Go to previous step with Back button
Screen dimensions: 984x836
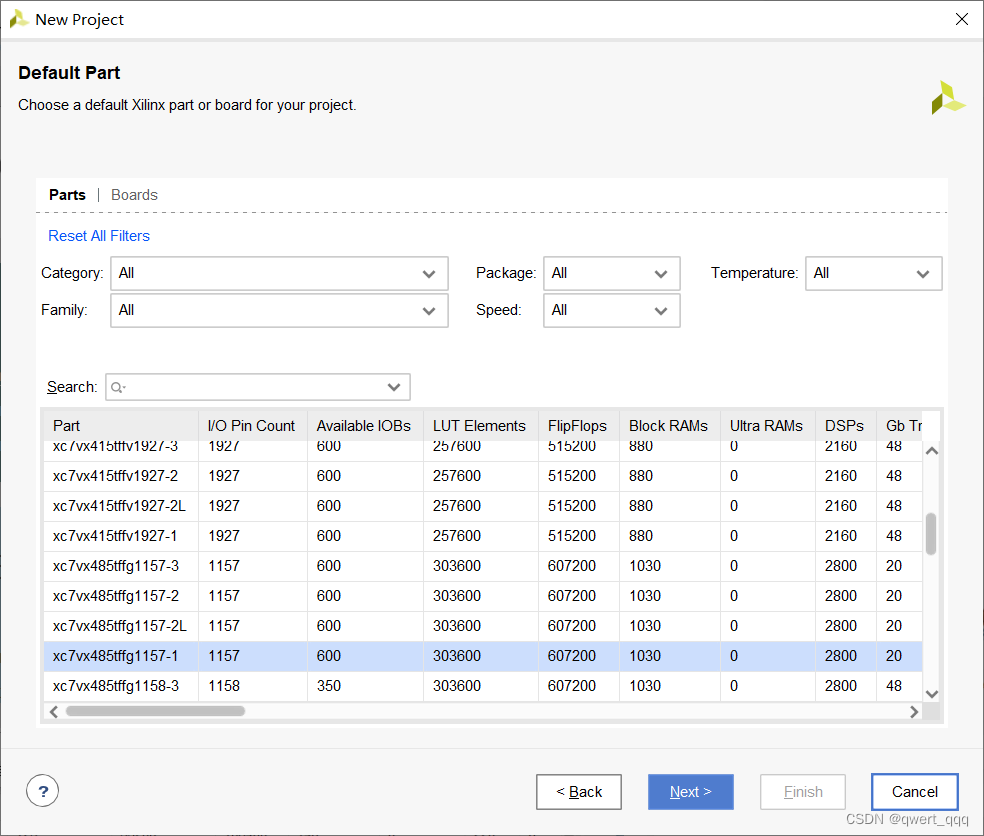click(579, 792)
